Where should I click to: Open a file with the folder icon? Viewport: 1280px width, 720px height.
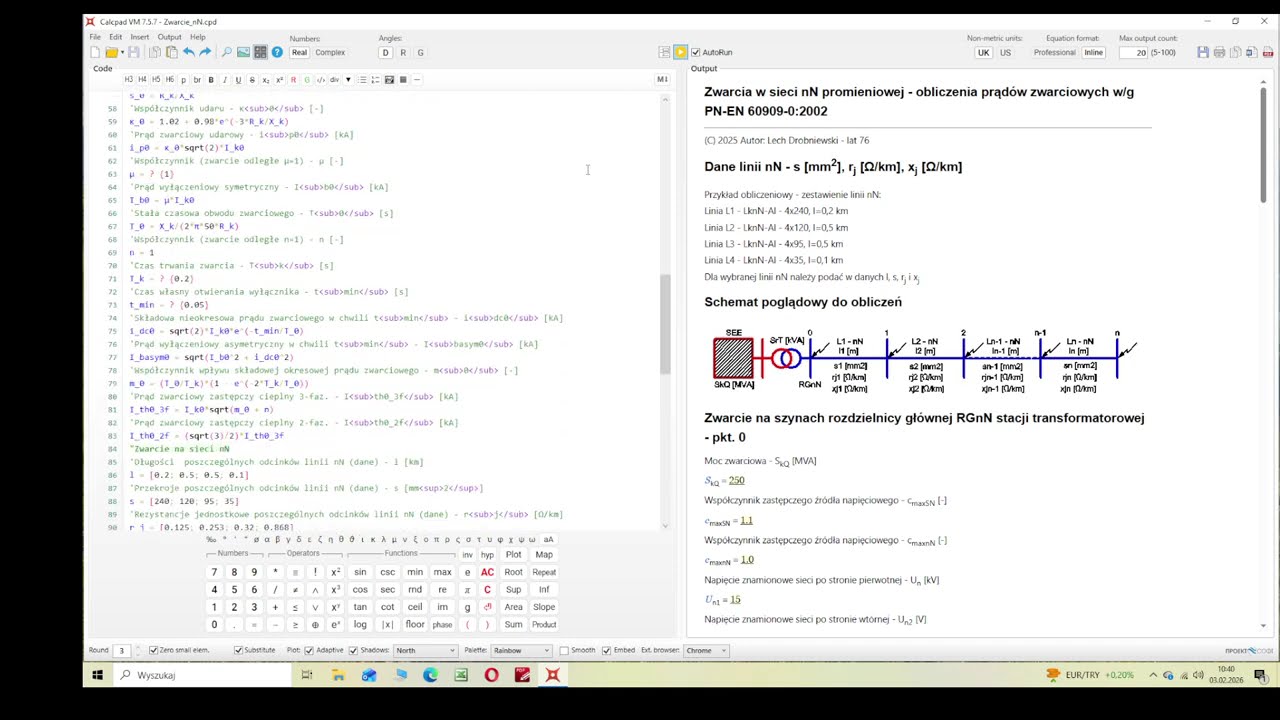[112, 52]
